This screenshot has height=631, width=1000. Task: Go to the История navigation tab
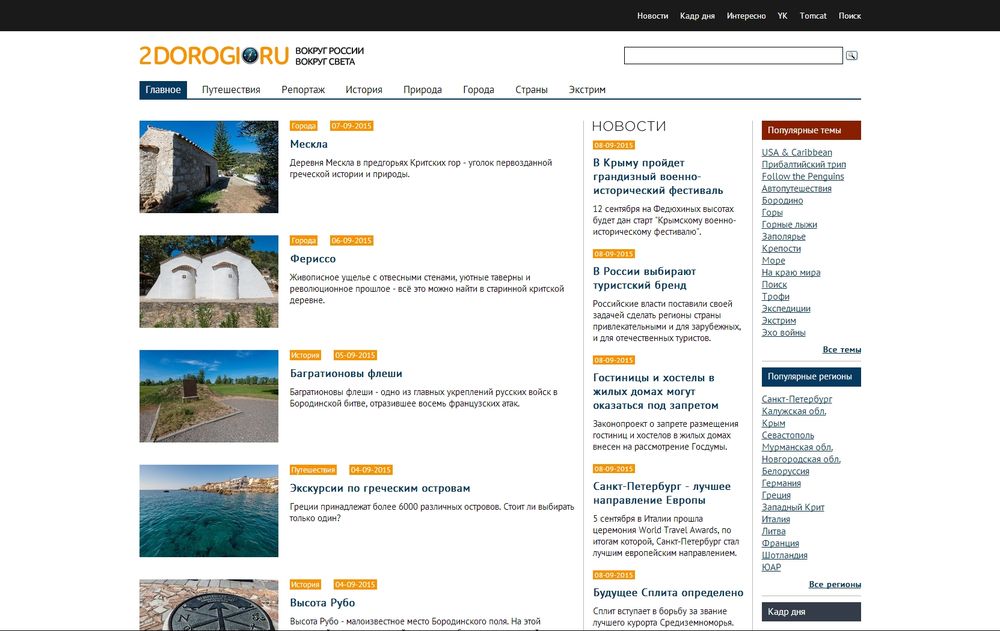(364, 90)
